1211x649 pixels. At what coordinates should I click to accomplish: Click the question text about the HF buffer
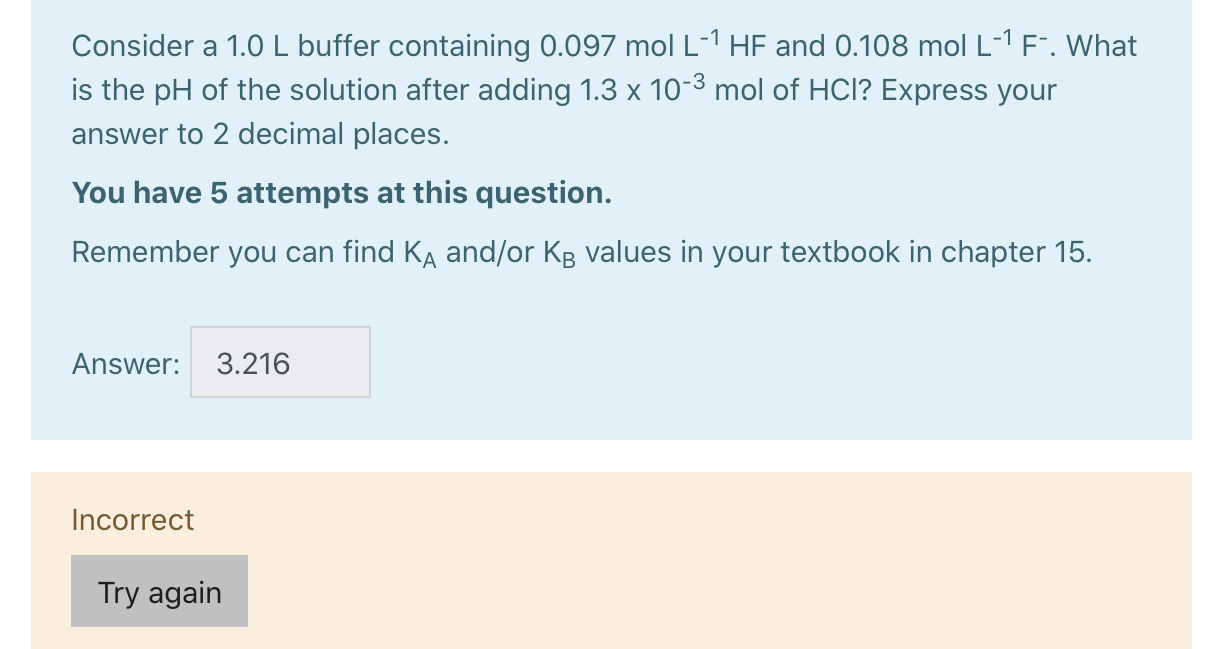point(600,89)
